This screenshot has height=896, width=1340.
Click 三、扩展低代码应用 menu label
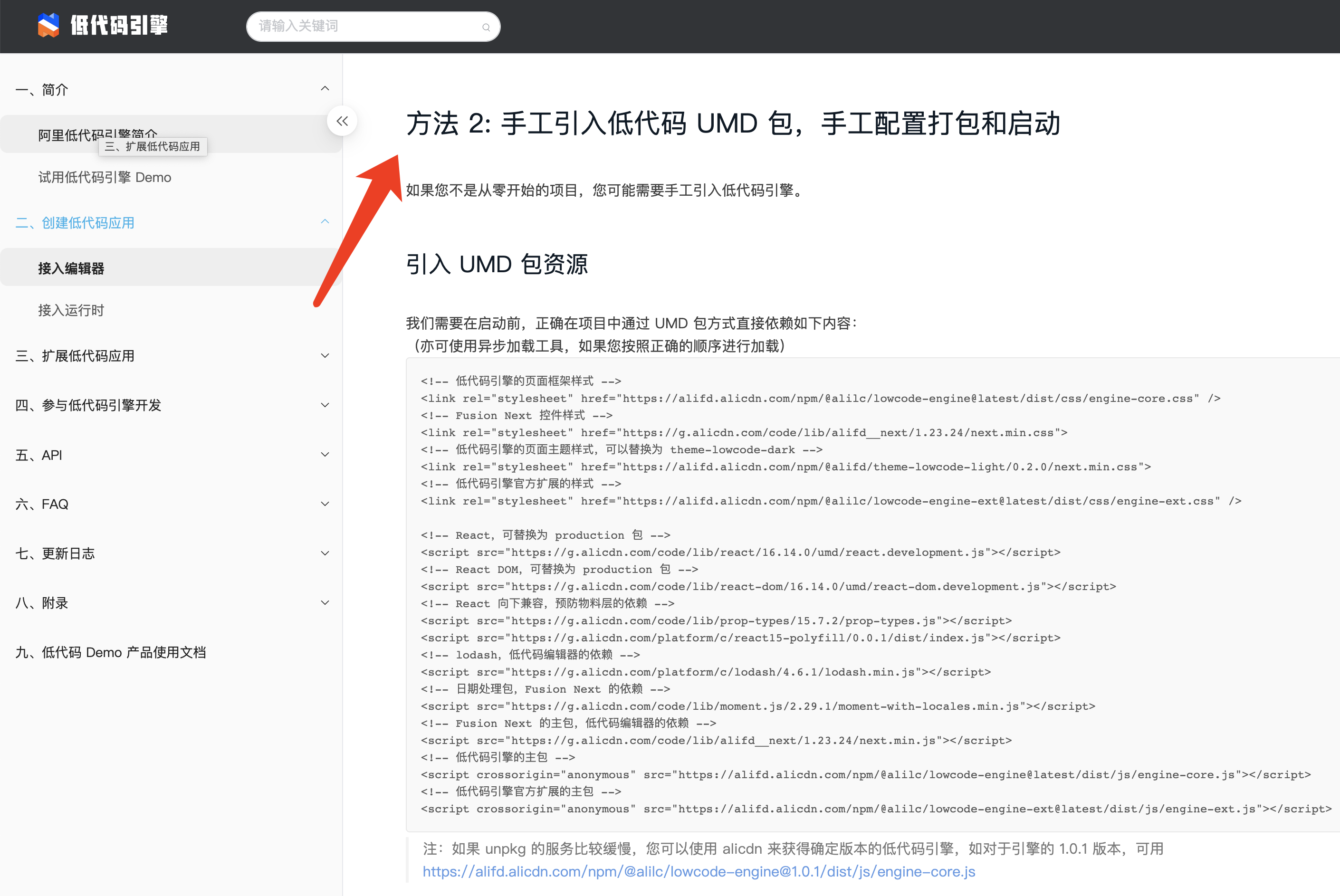pos(75,355)
